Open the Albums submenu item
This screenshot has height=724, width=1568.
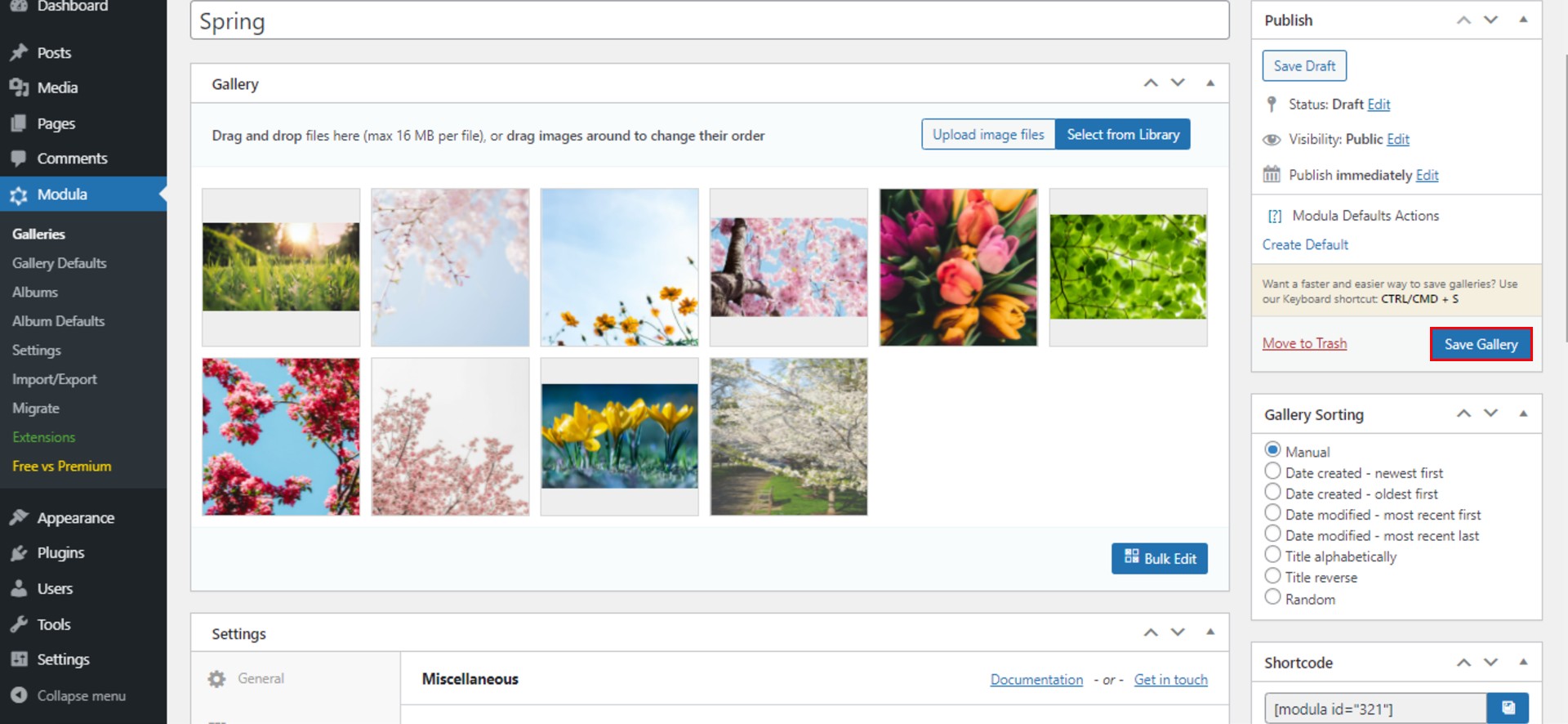[35, 292]
